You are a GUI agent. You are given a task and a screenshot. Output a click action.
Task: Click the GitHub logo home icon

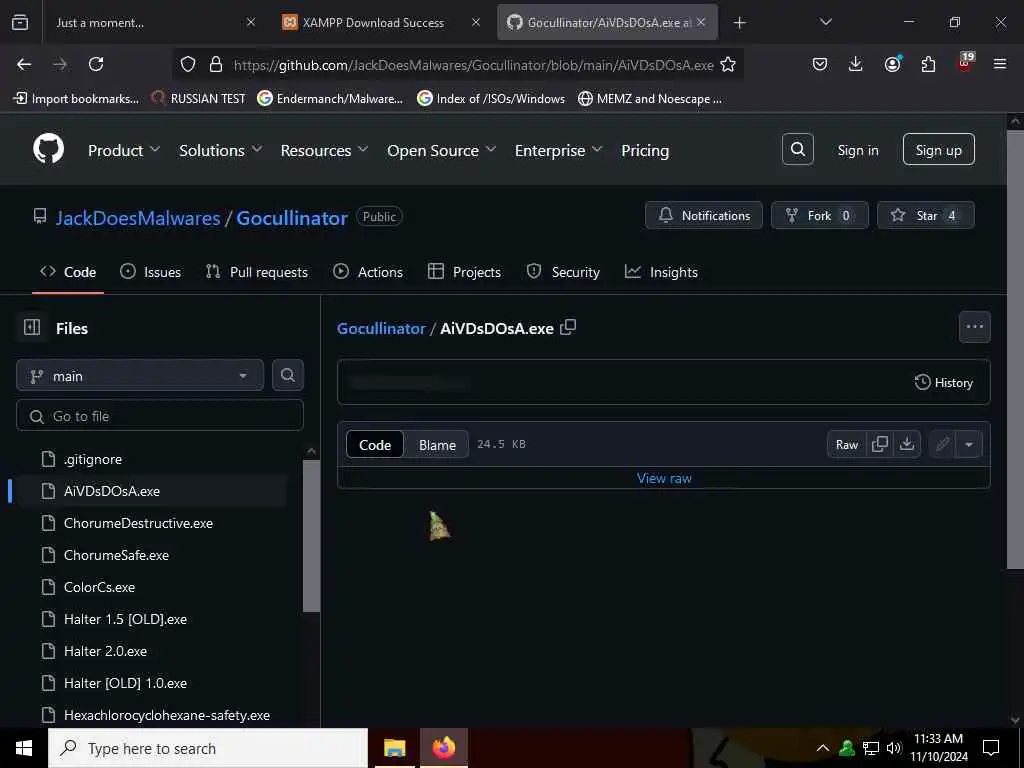coord(48,149)
